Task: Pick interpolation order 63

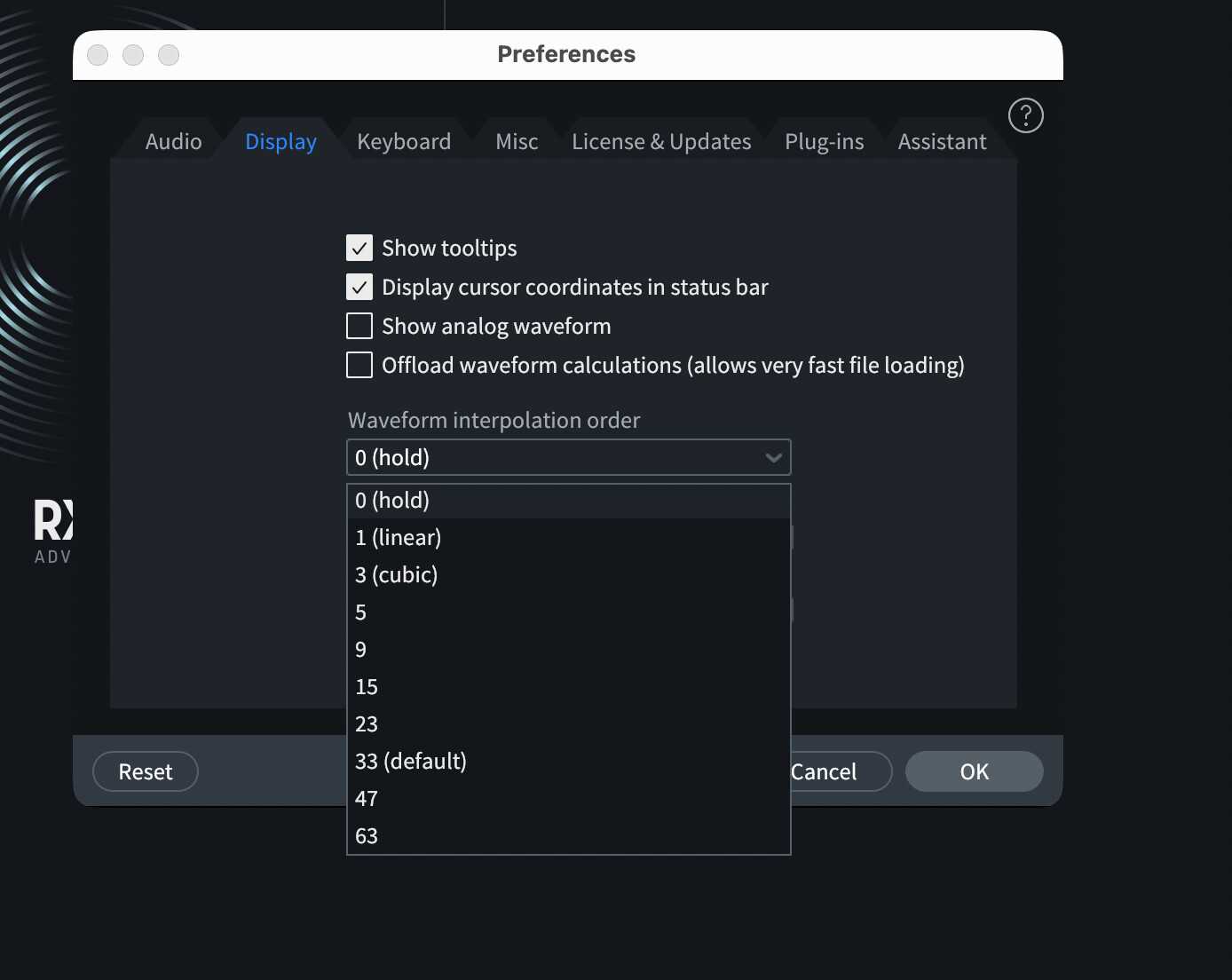Action: coord(367,836)
